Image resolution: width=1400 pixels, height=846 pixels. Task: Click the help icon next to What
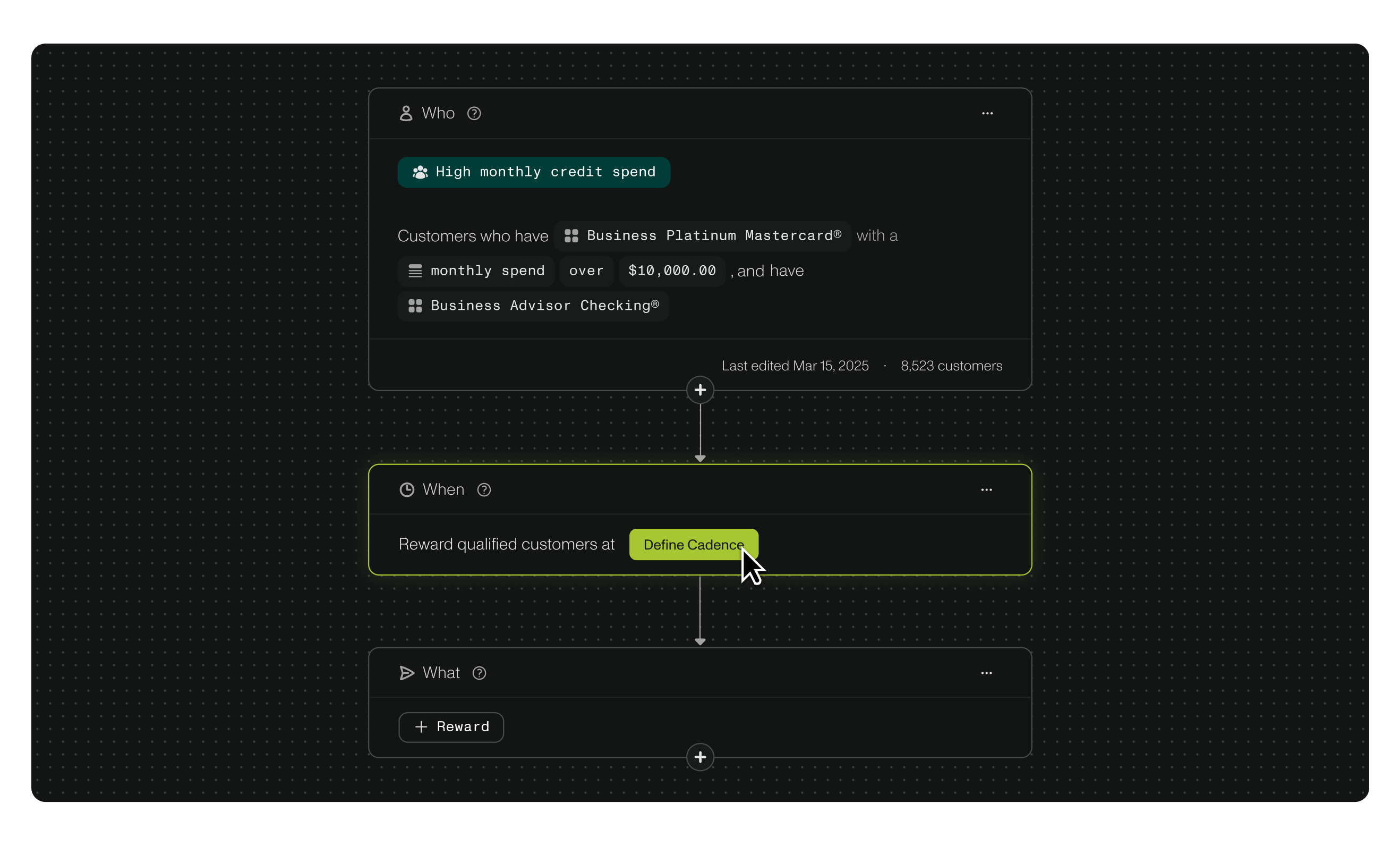click(479, 673)
